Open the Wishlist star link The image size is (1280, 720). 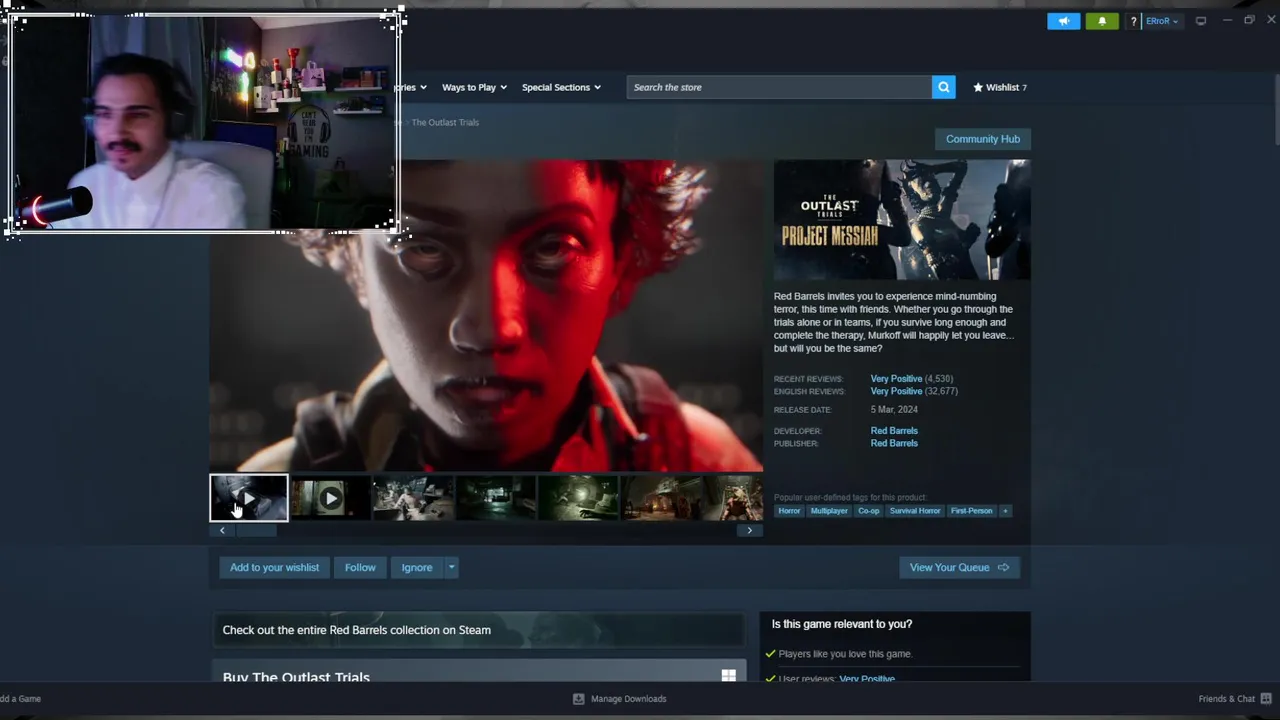tap(1000, 87)
